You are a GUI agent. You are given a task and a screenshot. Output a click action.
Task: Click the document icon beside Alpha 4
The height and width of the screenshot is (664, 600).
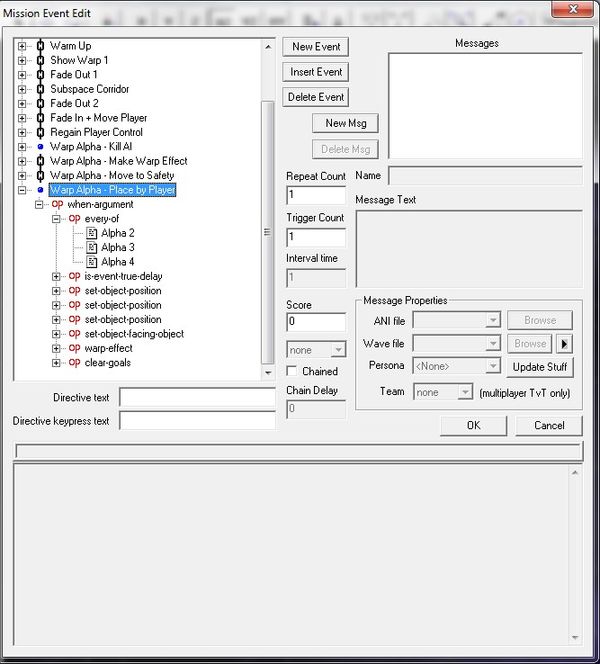click(x=91, y=262)
